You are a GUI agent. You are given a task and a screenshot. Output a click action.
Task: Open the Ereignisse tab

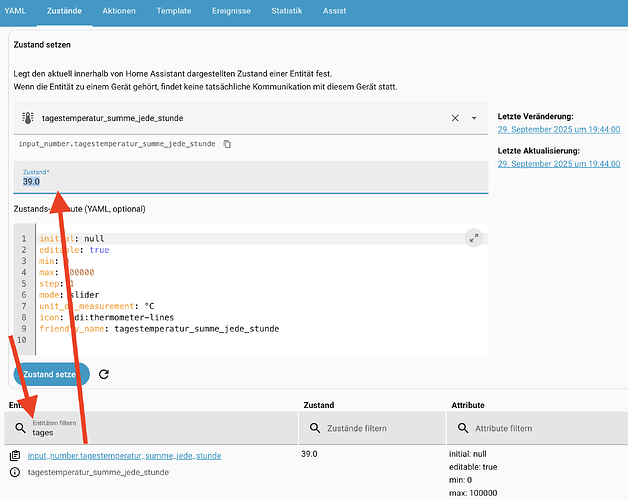point(231,11)
